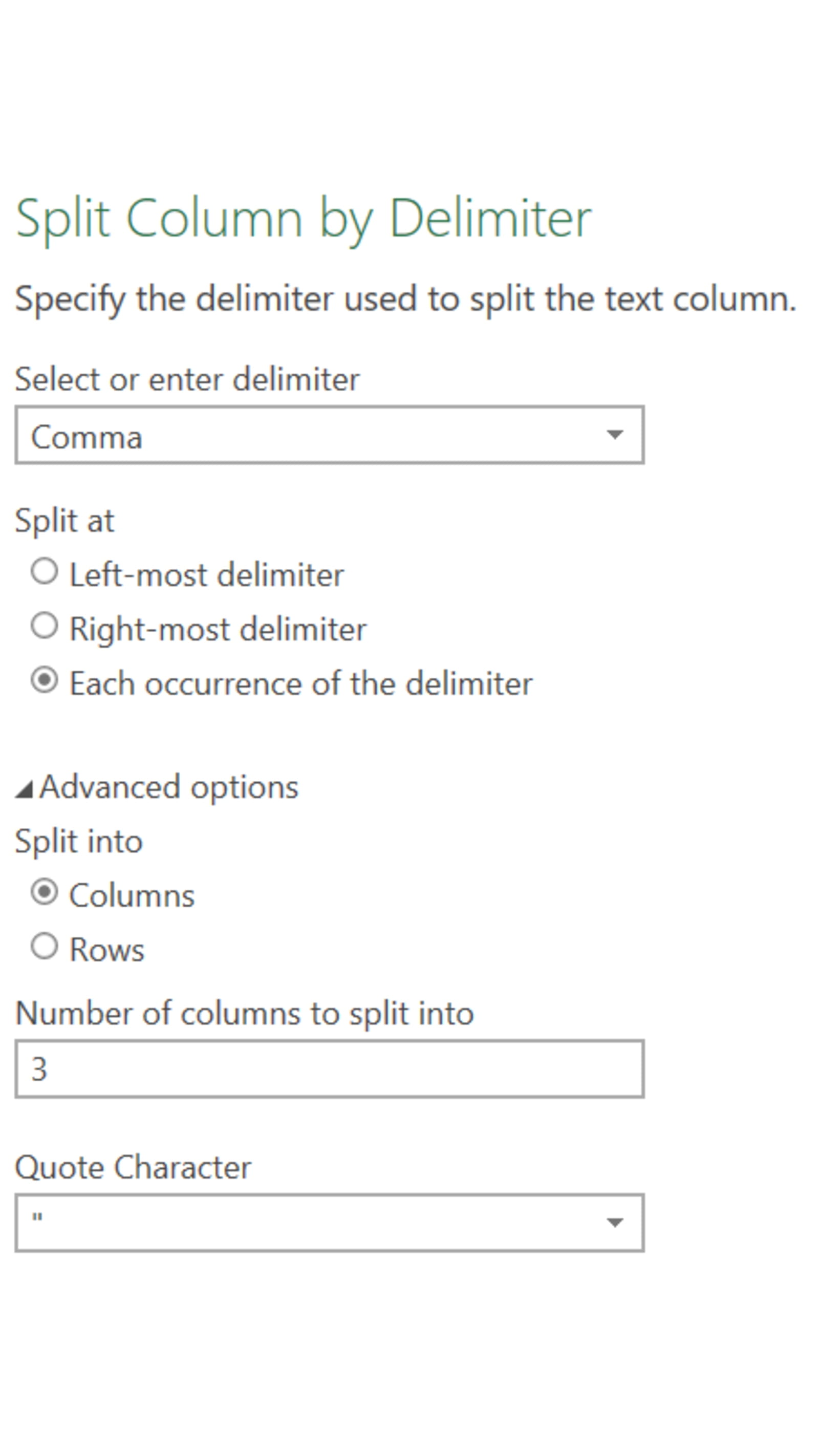The image size is (819, 1456).
Task: Click the Comma value in delimiter combo box
Action: [87, 437]
